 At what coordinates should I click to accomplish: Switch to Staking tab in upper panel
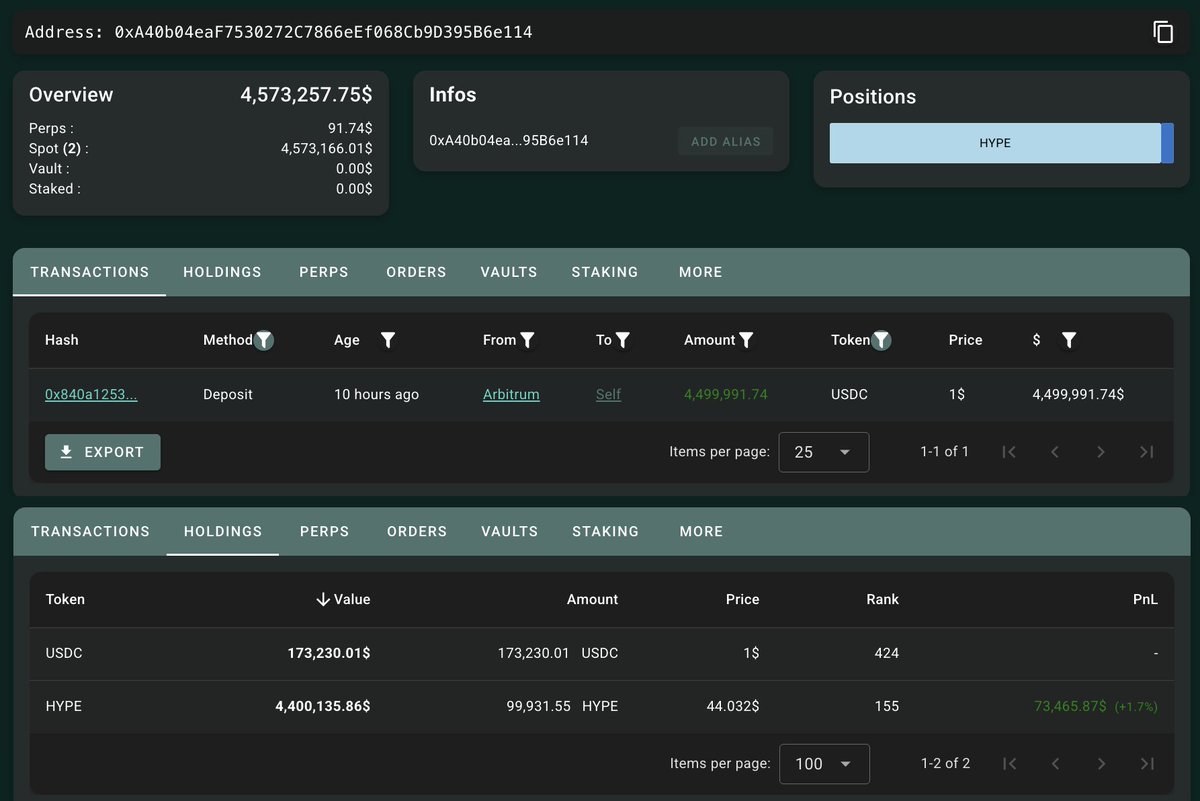(605, 272)
